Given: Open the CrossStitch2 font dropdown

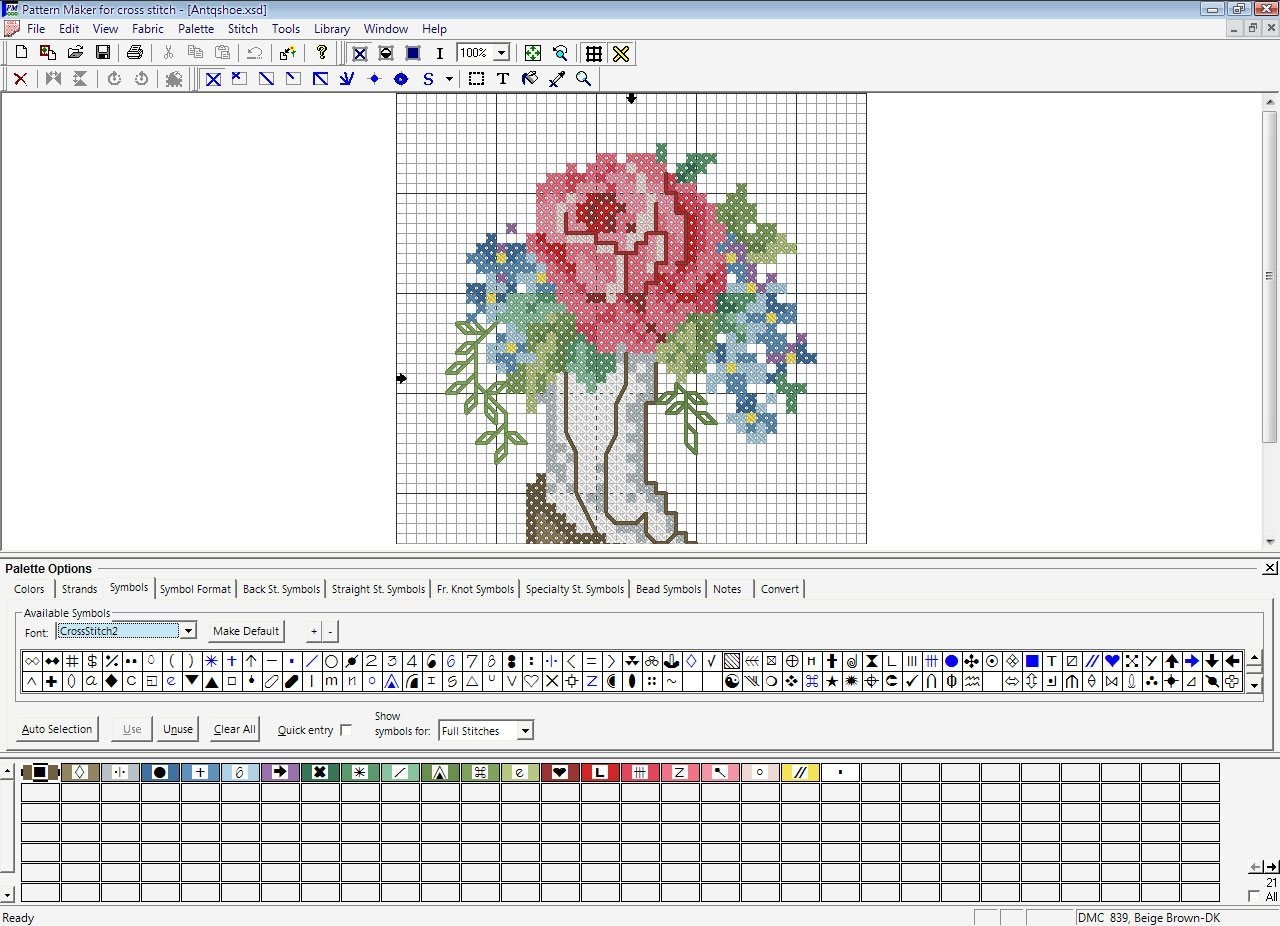Looking at the screenshot, I should pos(188,631).
